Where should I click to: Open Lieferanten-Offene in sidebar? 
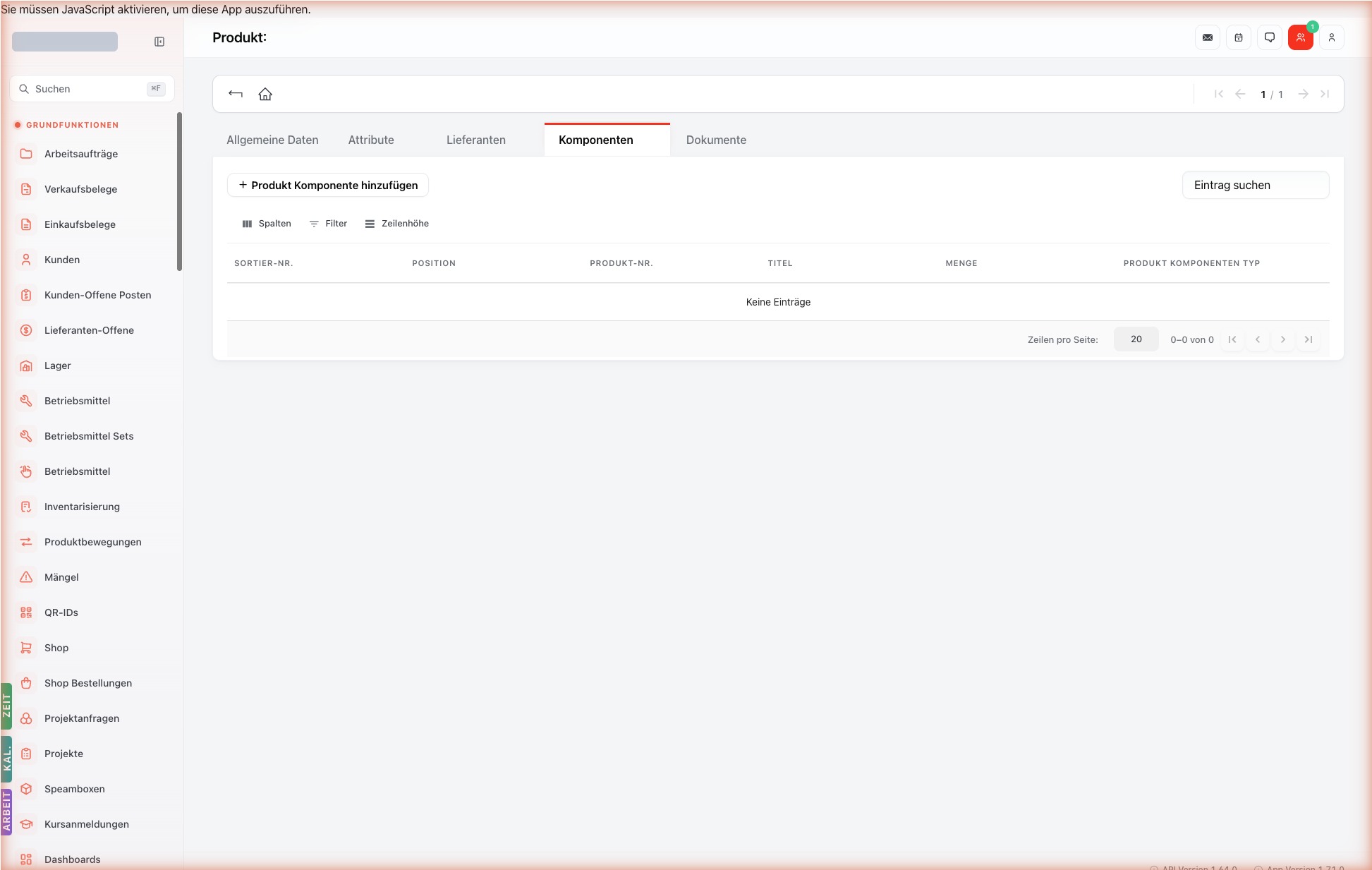click(x=89, y=330)
